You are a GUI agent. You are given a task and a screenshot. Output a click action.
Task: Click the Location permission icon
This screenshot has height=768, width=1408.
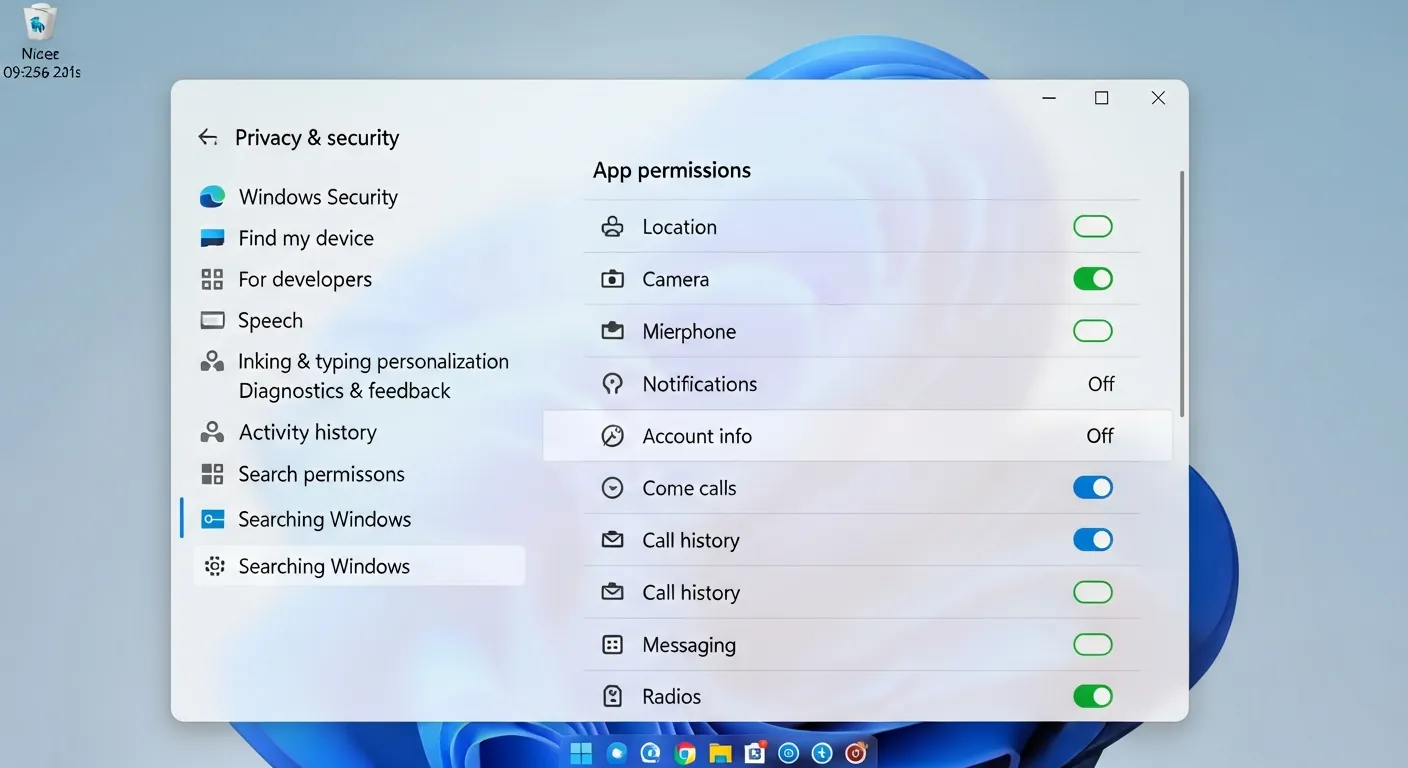[612, 227]
